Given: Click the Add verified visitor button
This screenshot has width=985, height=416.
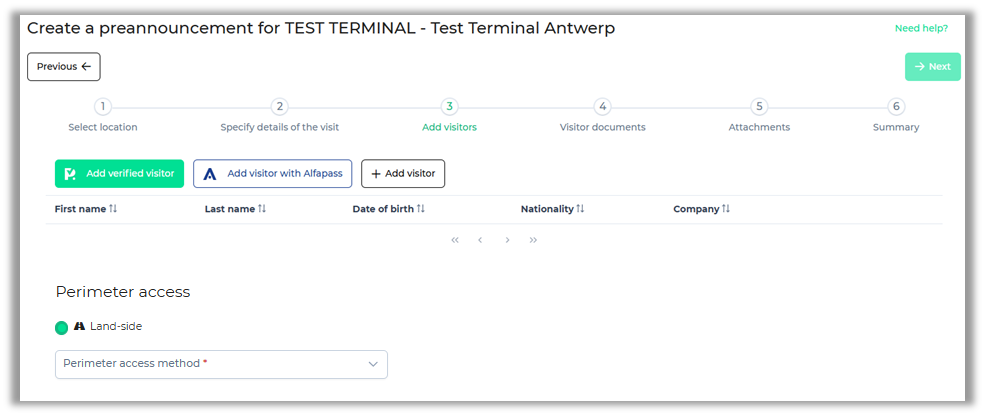Looking at the screenshot, I should [x=120, y=174].
